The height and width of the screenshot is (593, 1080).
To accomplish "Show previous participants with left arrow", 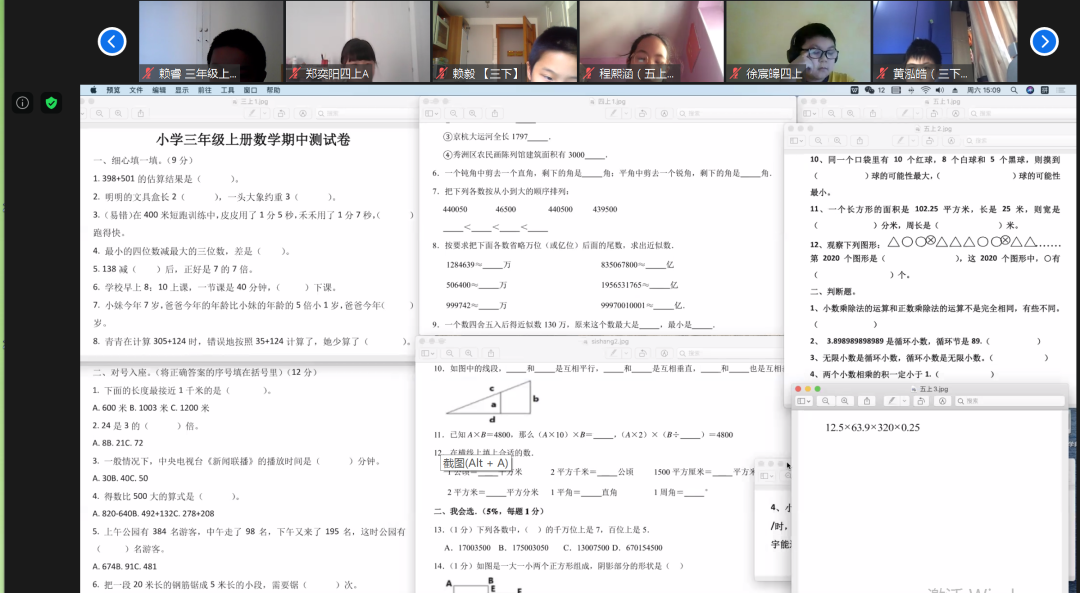I will tap(112, 41).
